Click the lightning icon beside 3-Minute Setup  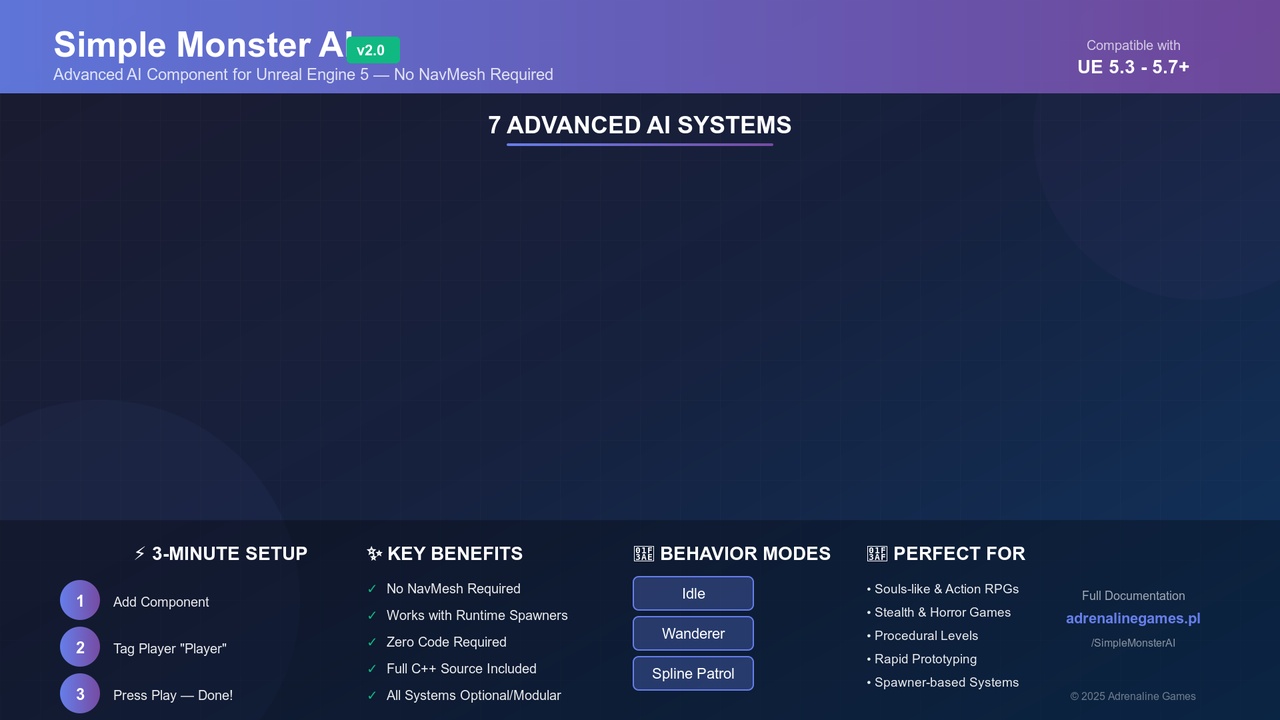coord(140,553)
